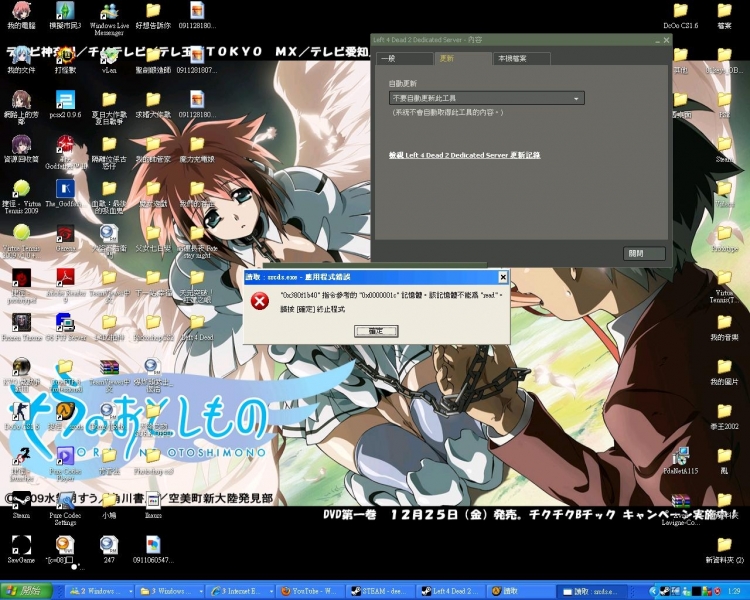Close the srcds.exe error dialog with X
750x600 pixels.
(x=500, y=276)
